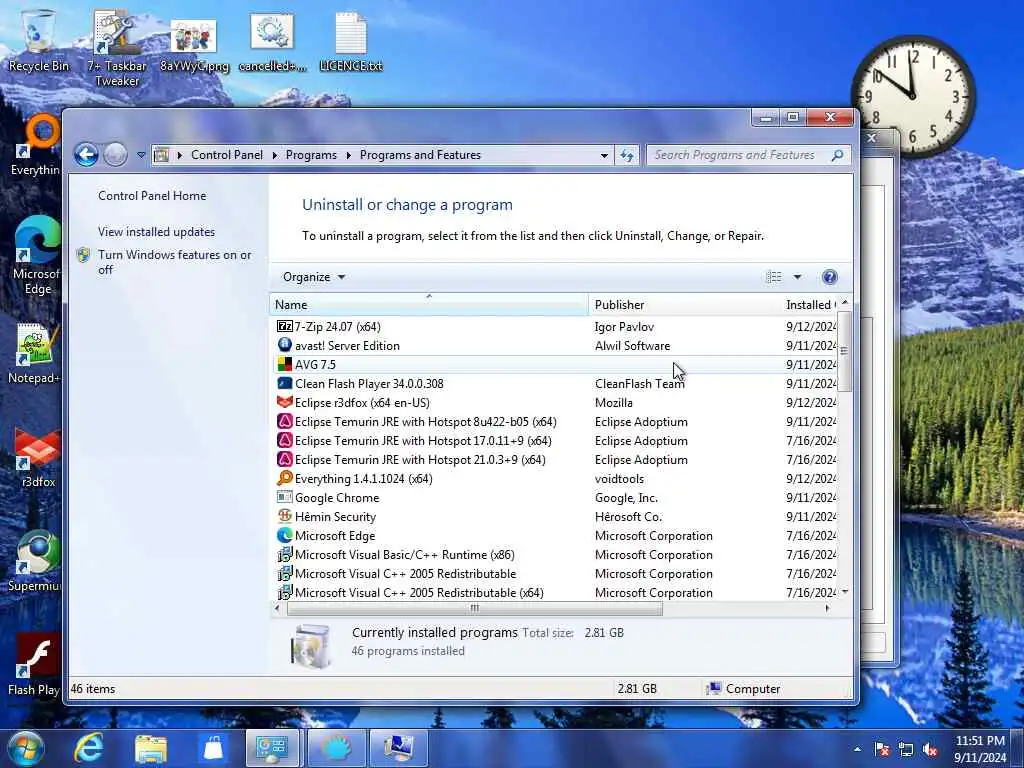Click the Programs breadcrumb
This screenshot has height=768, width=1024.
click(x=311, y=155)
